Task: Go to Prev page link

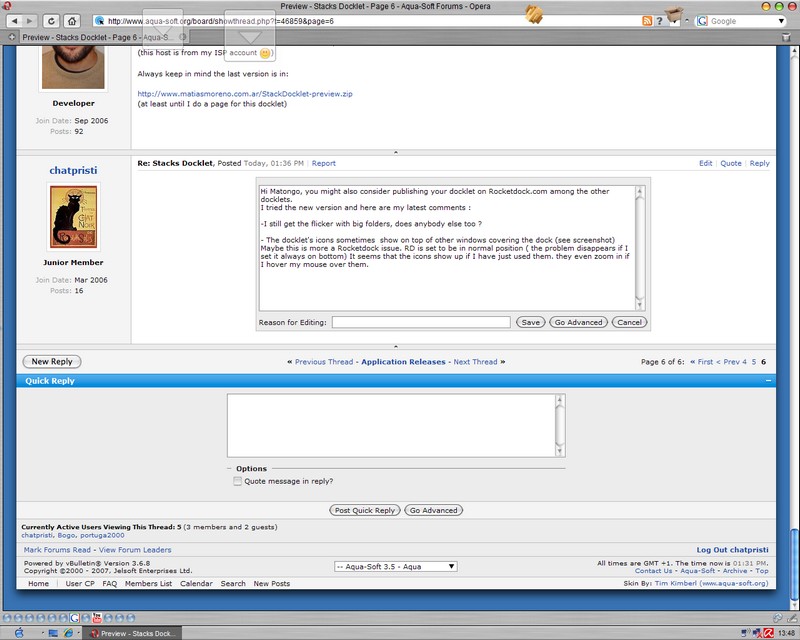Action: click(x=728, y=362)
